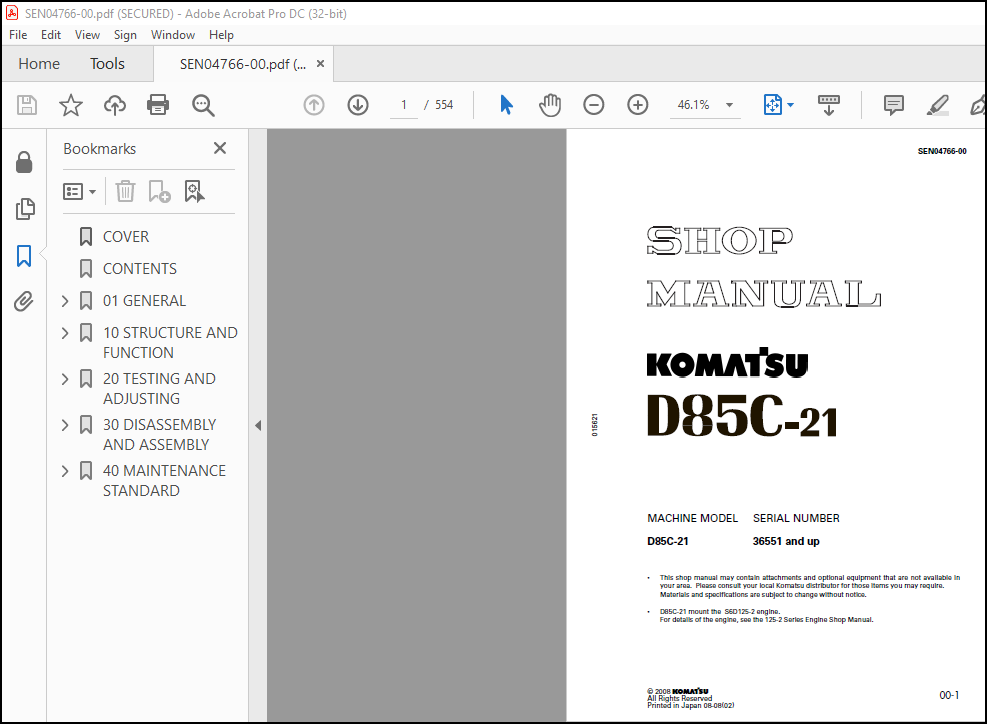The width and height of the screenshot is (987, 724).
Task: Click the SEN04766-00 document code on page
Action: coord(942,151)
